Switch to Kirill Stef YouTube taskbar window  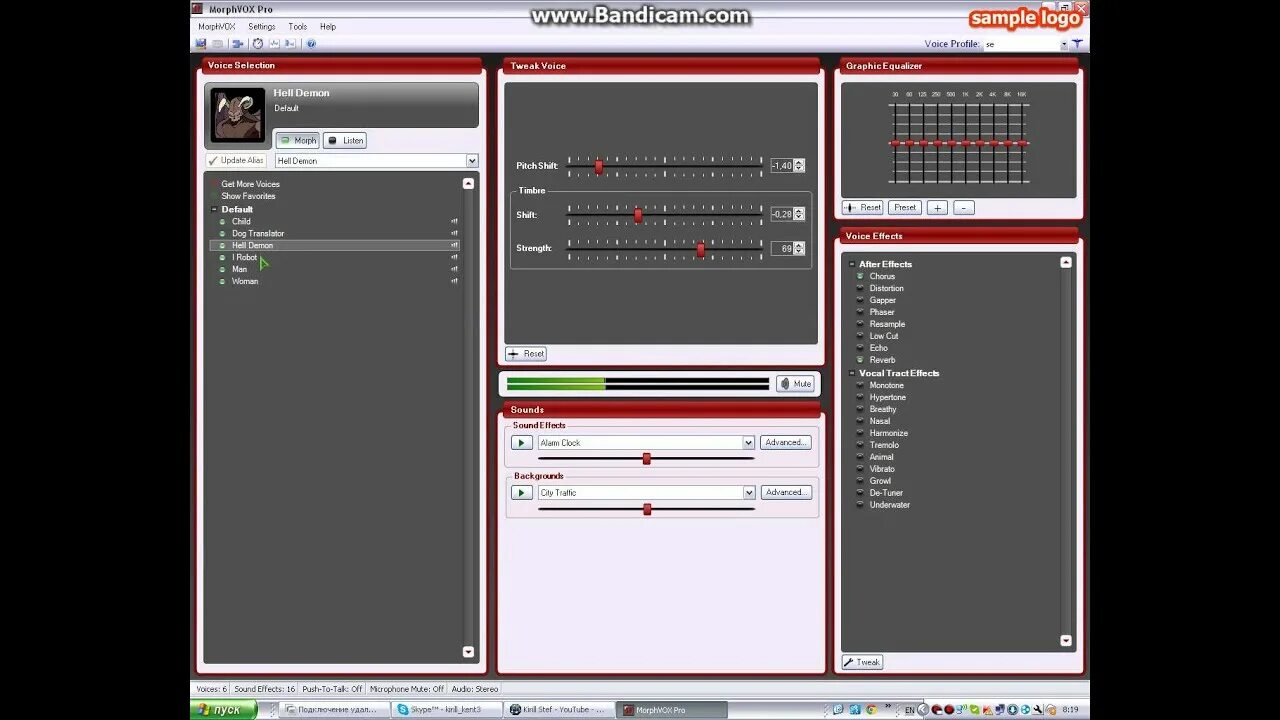pyautogui.click(x=558, y=710)
